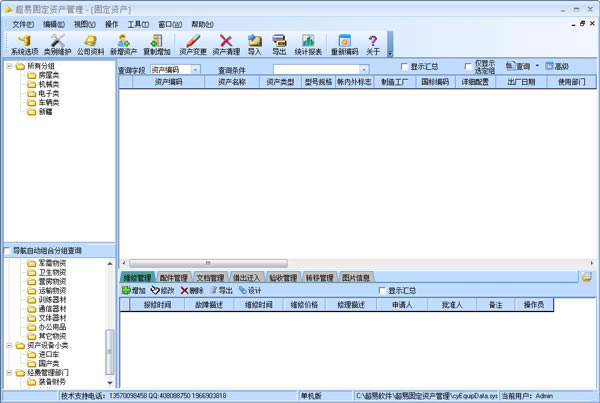Switch to the 图片信息 tab
Viewport: 600px width, 403px height.
356,277
